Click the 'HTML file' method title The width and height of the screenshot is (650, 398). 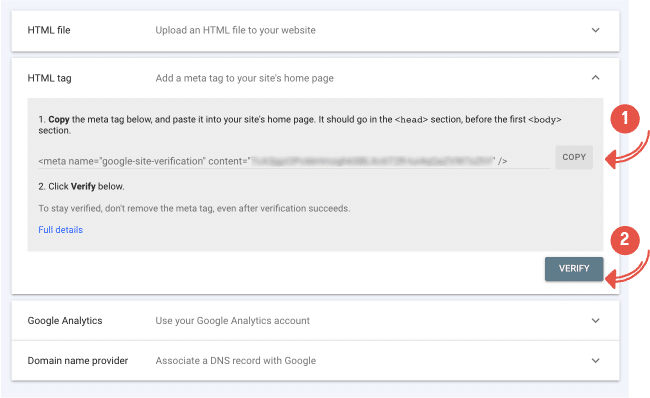tap(49, 30)
